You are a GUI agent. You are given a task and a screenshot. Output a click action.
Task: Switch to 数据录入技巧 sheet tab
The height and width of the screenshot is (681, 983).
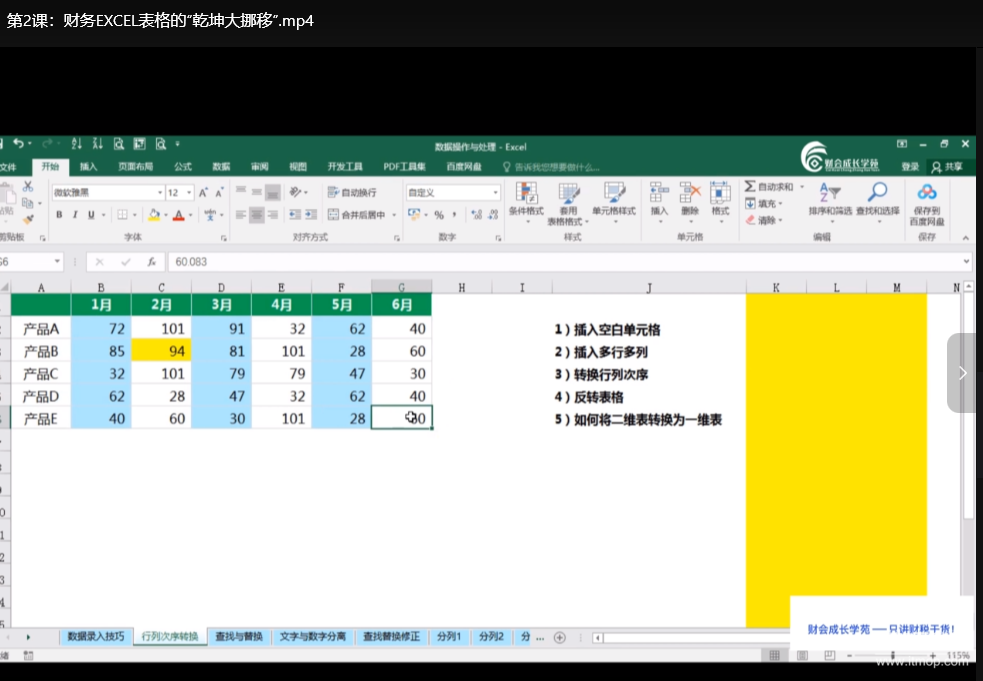point(96,636)
